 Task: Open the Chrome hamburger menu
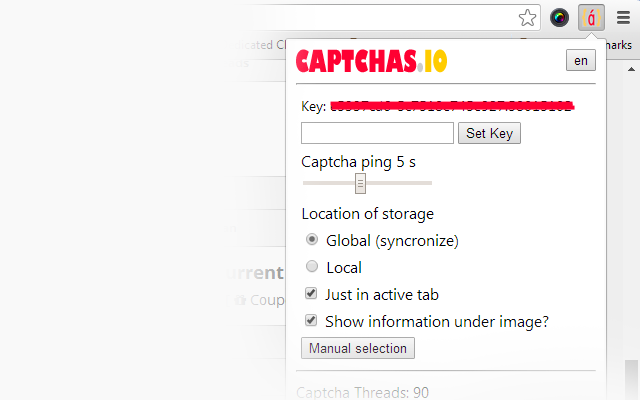[x=623, y=18]
